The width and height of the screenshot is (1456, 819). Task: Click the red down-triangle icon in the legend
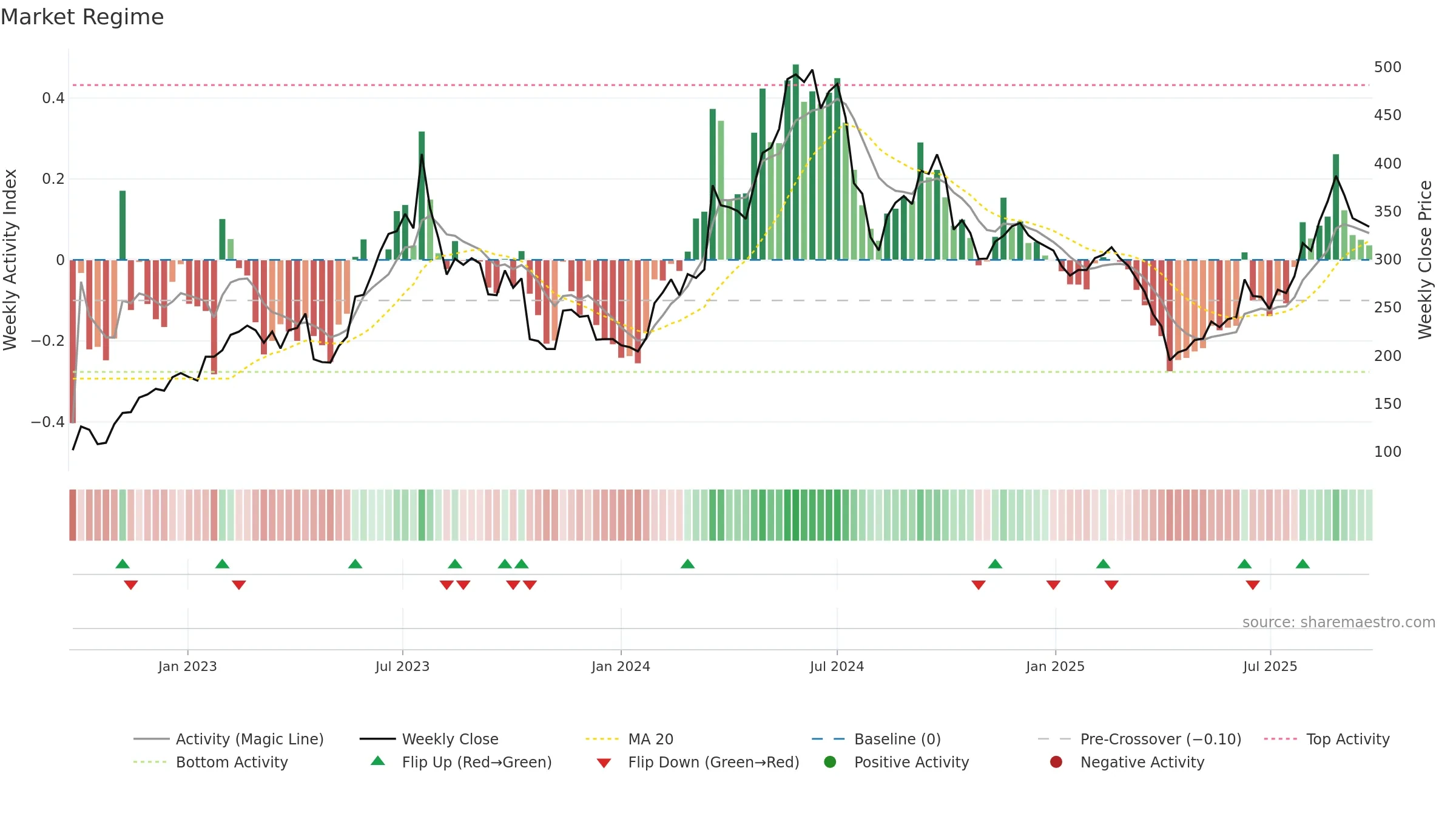pos(604,763)
